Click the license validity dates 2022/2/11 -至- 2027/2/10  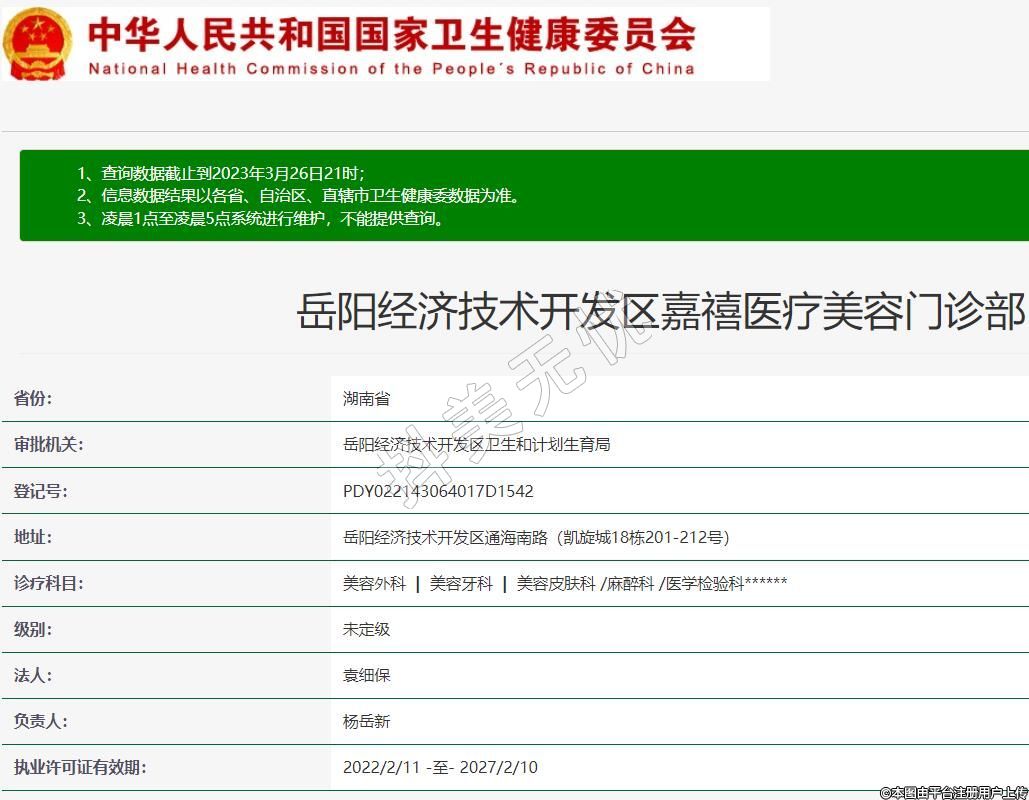point(440,767)
